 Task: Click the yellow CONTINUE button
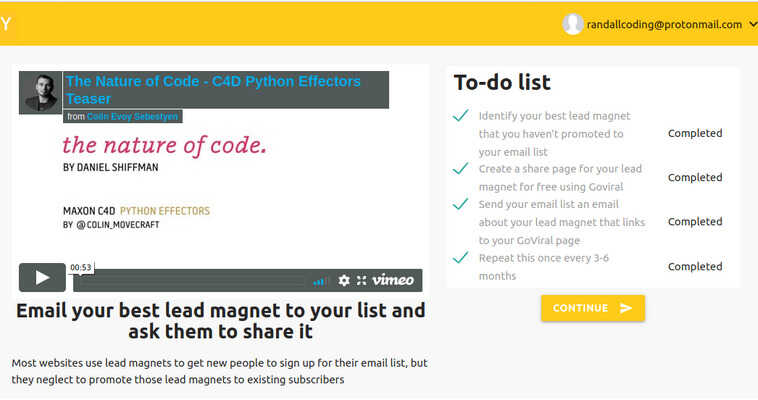[x=593, y=308]
